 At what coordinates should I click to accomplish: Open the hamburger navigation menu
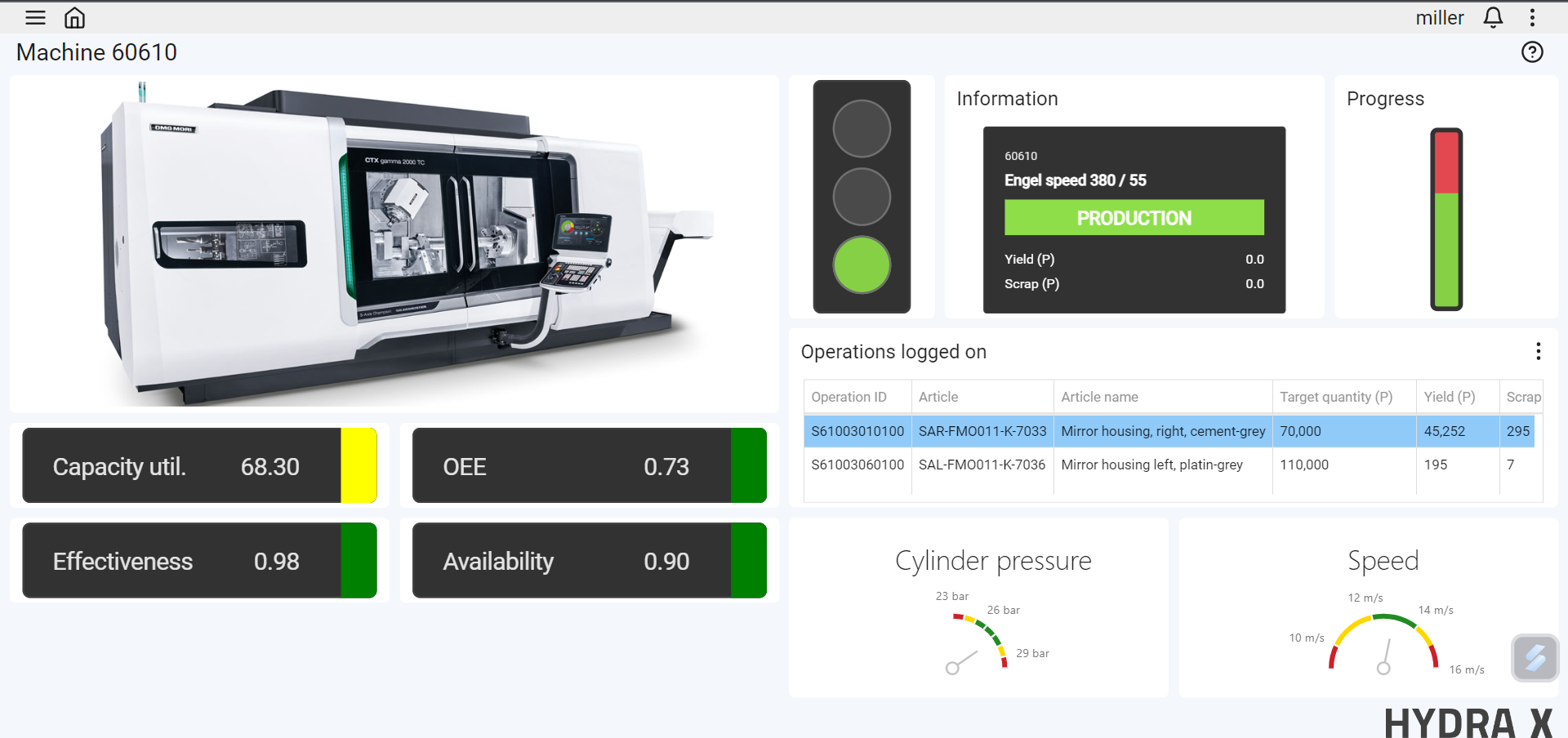(35, 17)
